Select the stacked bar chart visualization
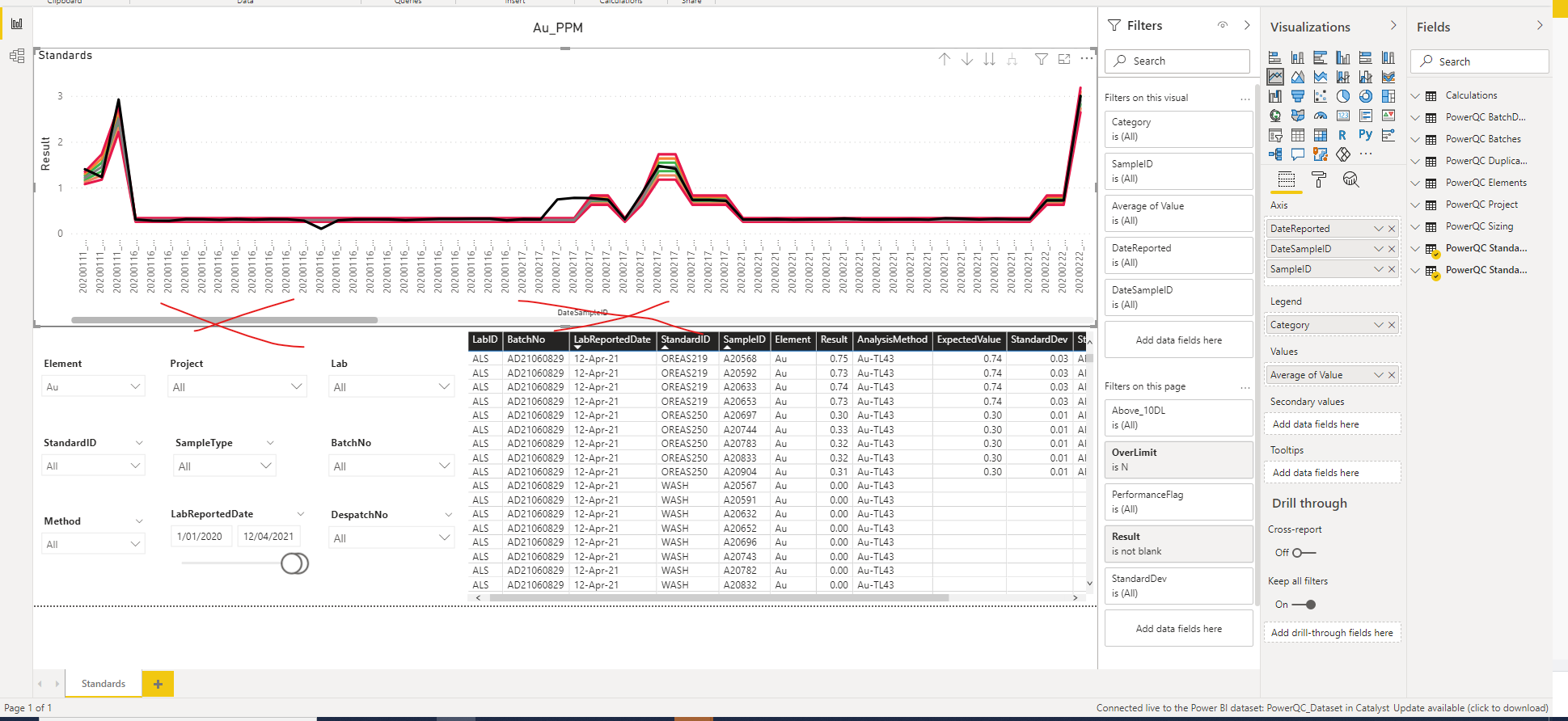The height and width of the screenshot is (721, 1568). click(x=1275, y=57)
